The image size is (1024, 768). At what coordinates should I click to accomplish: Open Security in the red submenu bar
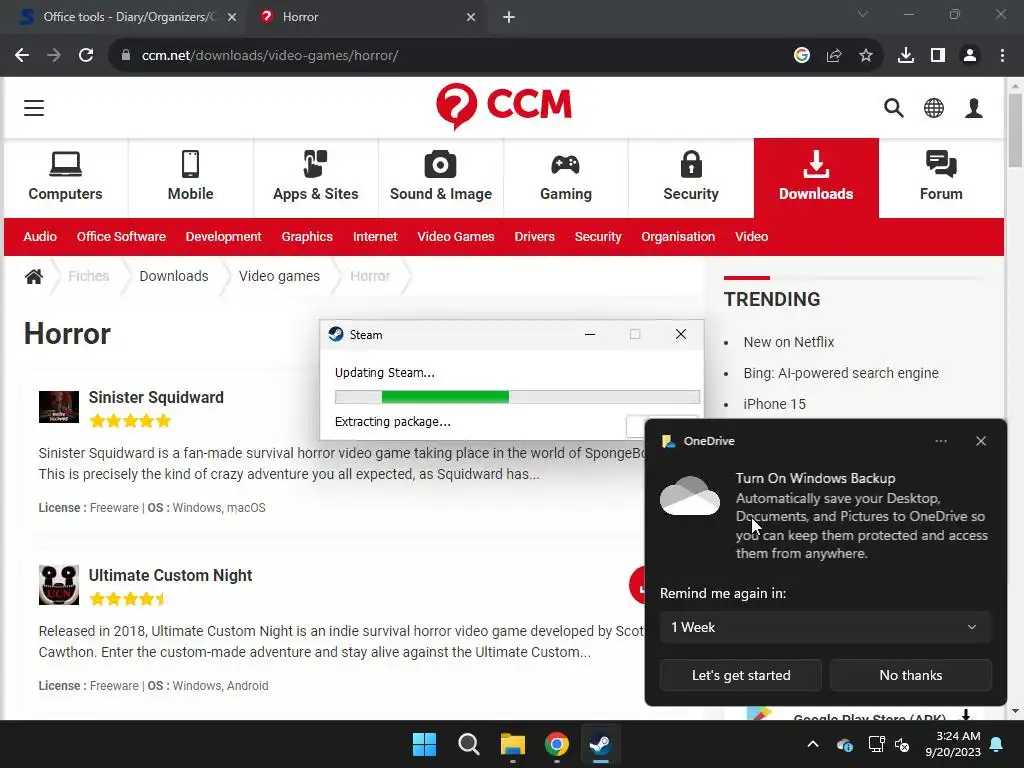coord(598,236)
